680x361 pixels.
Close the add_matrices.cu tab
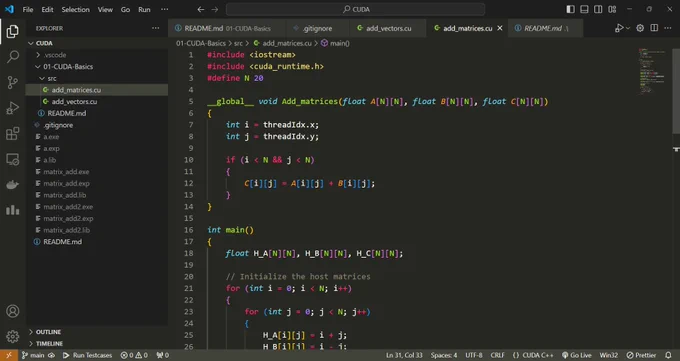point(500,28)
